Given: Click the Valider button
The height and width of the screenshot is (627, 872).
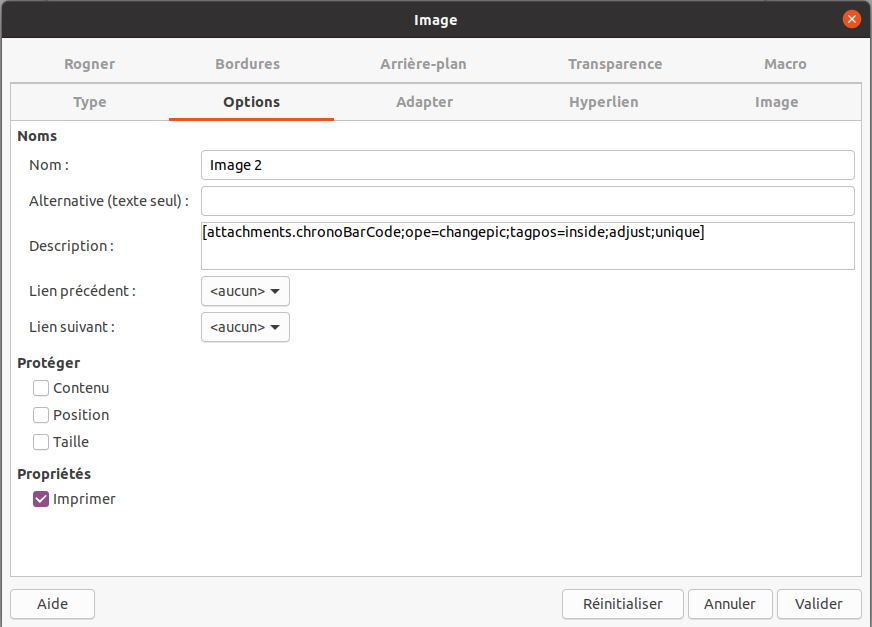Looking at the screenshot, I should coord(819,604).
